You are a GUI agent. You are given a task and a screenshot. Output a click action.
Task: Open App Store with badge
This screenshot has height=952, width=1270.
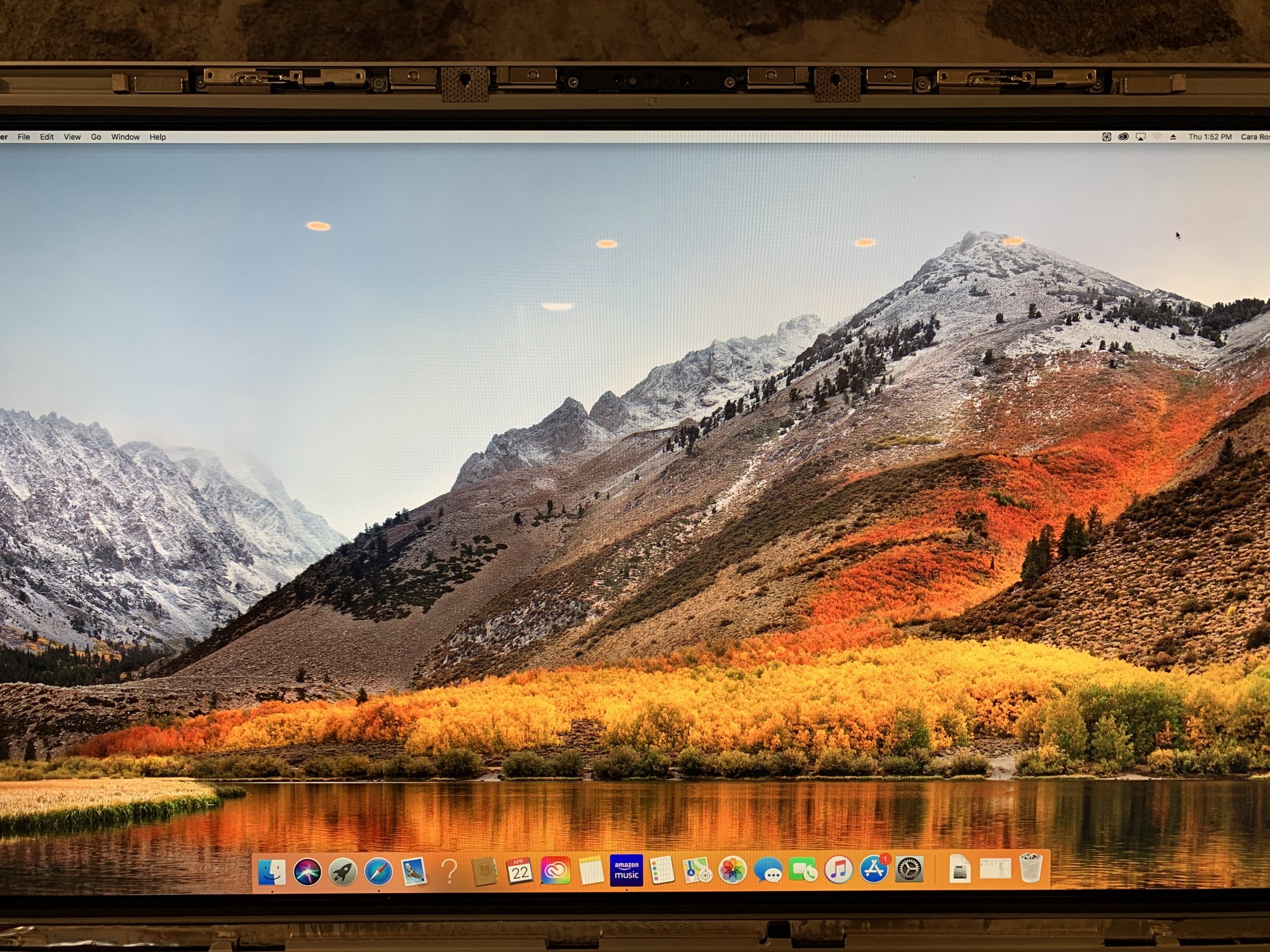(874, 869)
